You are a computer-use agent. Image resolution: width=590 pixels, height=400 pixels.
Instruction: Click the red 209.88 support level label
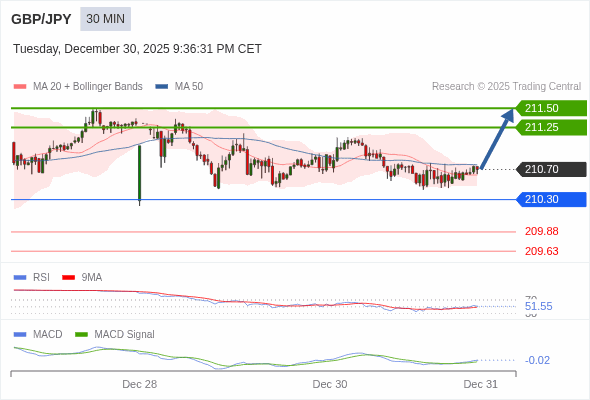pos(541,231)
